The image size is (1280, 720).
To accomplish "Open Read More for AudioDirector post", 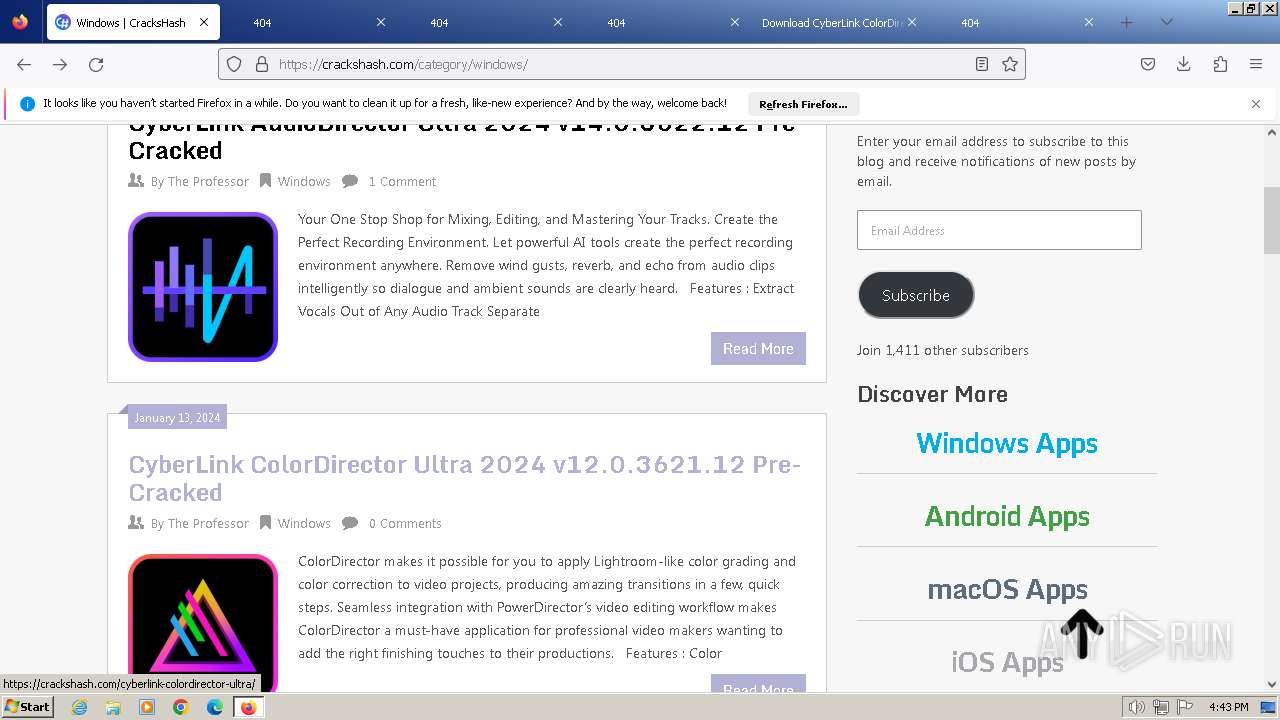I will pos(758,349).
